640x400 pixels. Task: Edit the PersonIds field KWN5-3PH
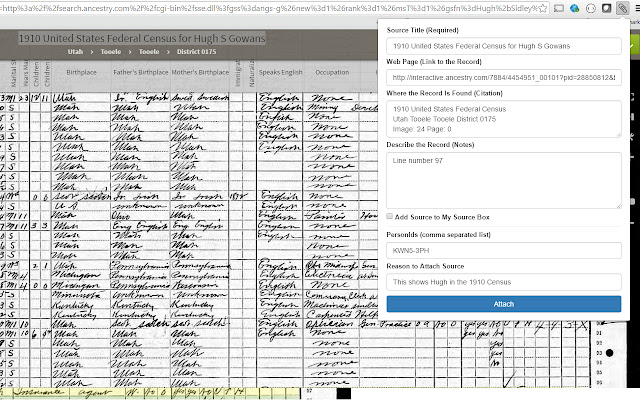(504, 251)
